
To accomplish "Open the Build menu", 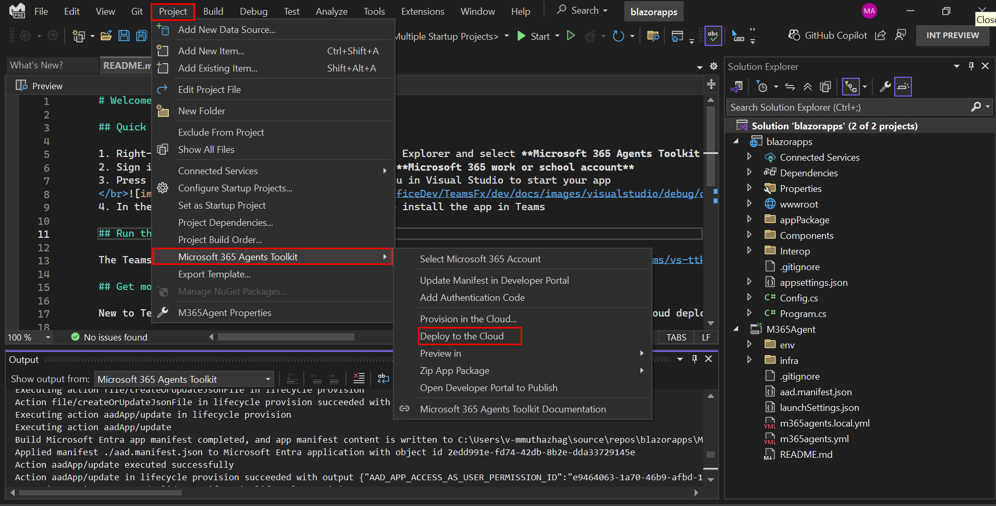I will [213, 11].
